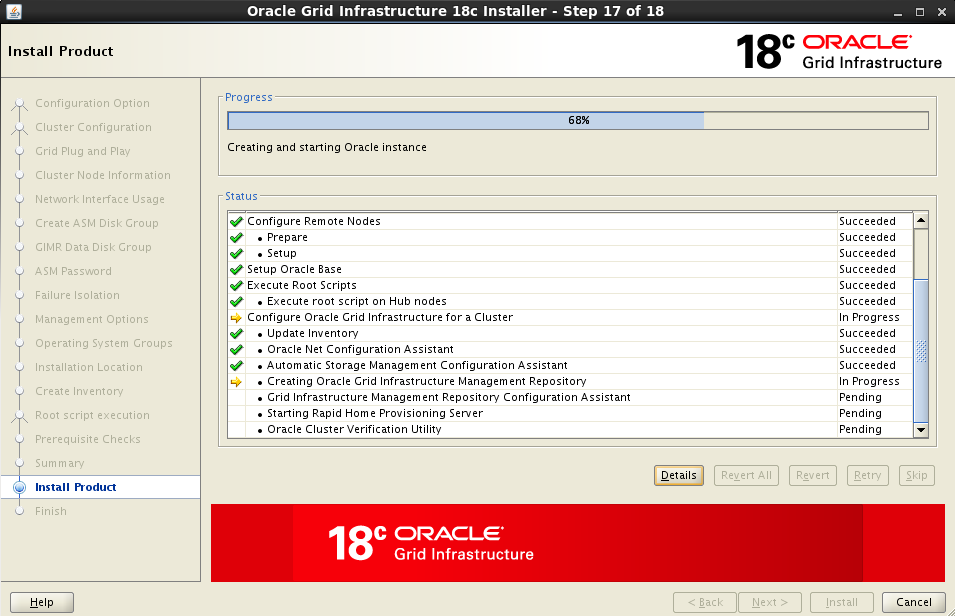Select Finish step in sidebar
Viewport: 955px width, 616px height.
(51, 511)
